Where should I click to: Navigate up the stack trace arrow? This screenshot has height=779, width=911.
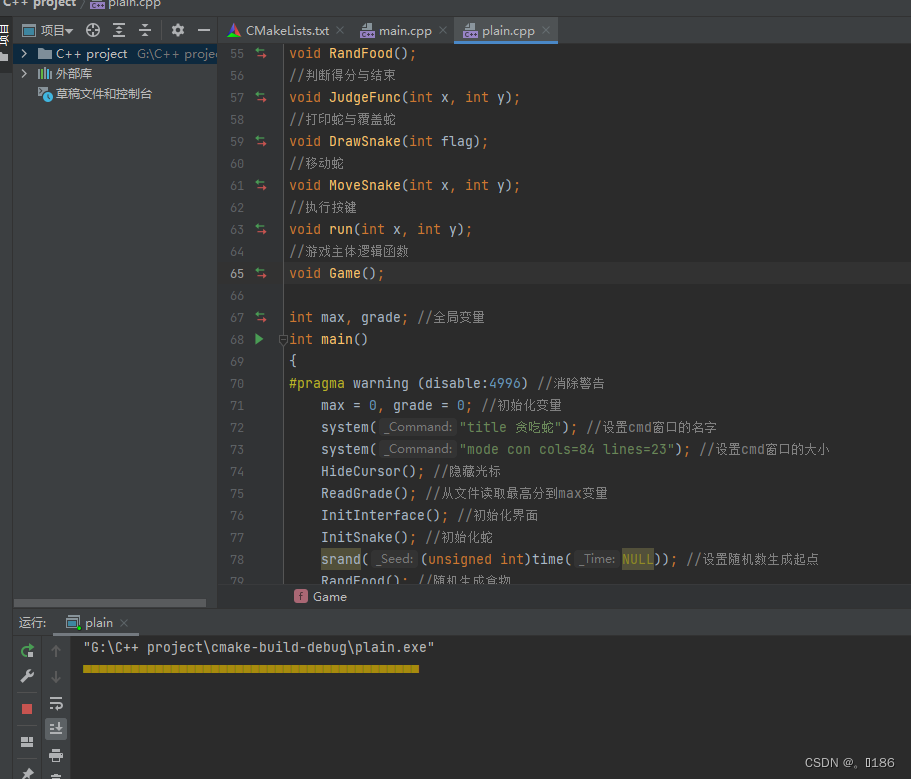coord(56,651)
